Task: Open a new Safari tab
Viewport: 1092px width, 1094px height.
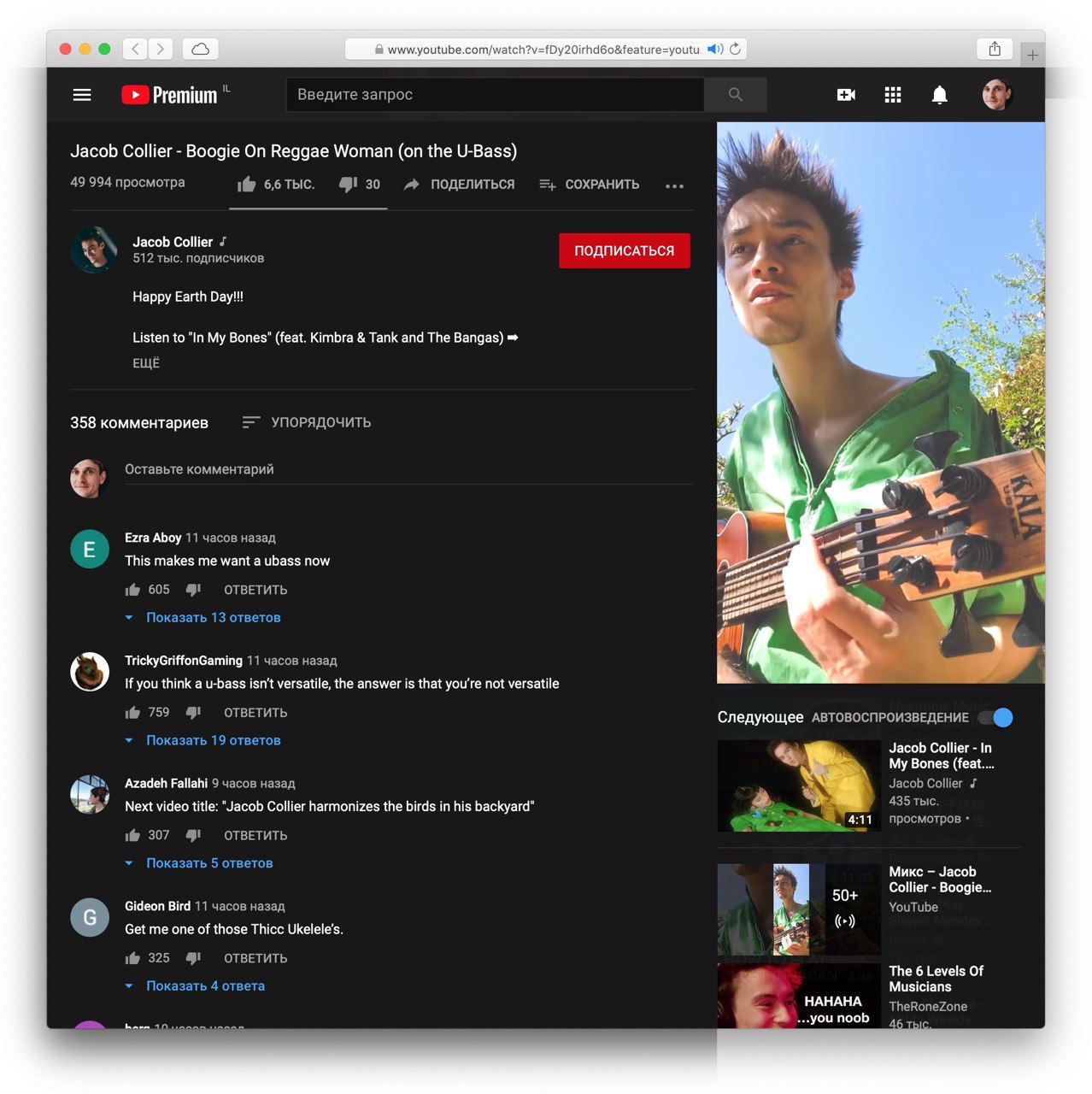Action: coord(1033,55)
